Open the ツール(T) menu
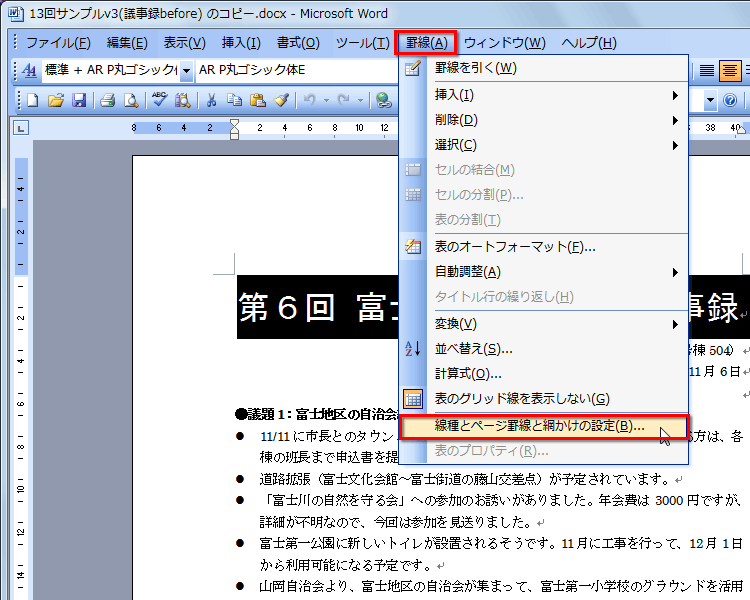The height and width of the screenshot is (600, 750). click(x=363, y=43)
